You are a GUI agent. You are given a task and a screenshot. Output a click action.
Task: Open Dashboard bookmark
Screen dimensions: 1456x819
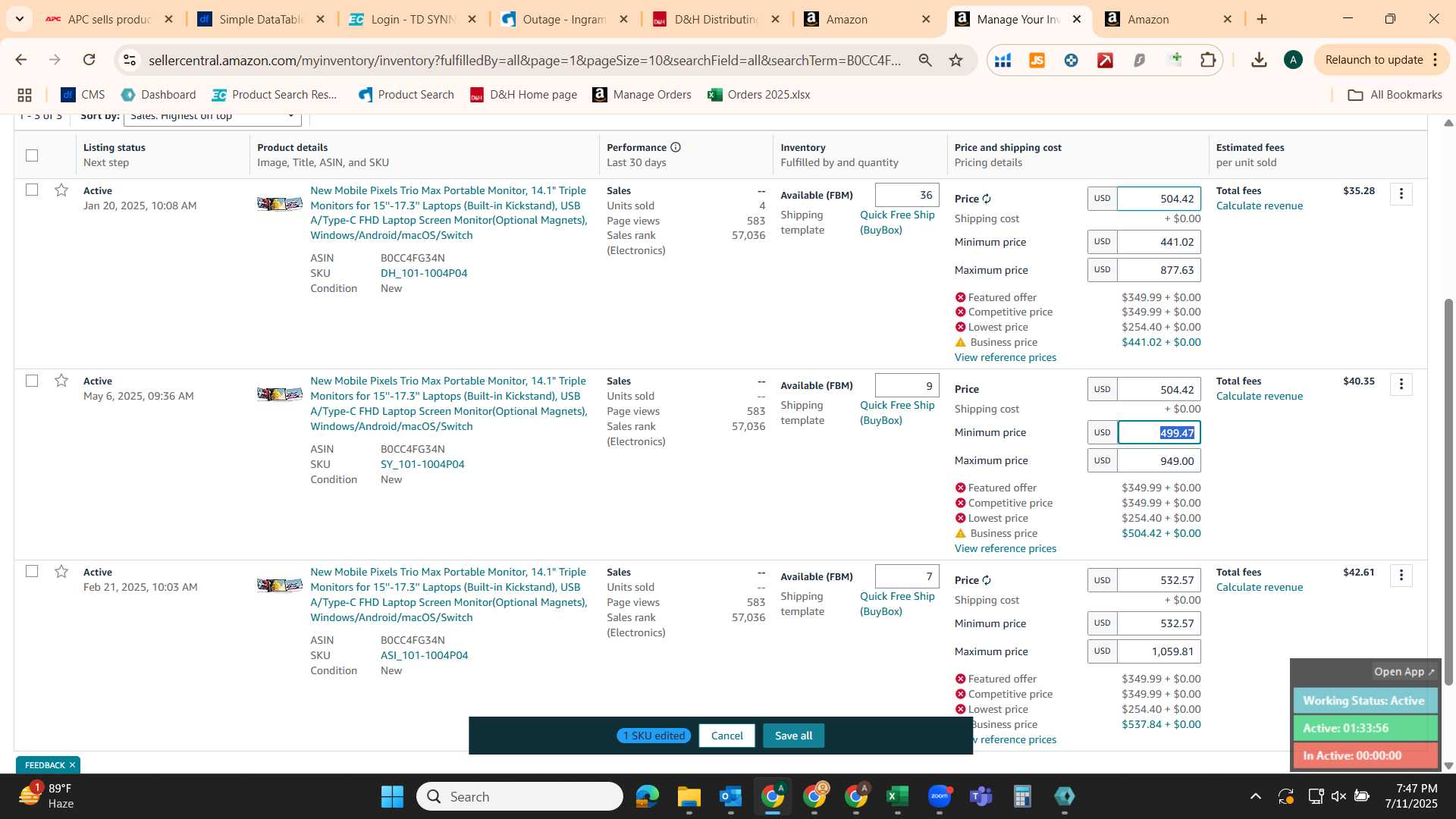(x=158, y=95)
